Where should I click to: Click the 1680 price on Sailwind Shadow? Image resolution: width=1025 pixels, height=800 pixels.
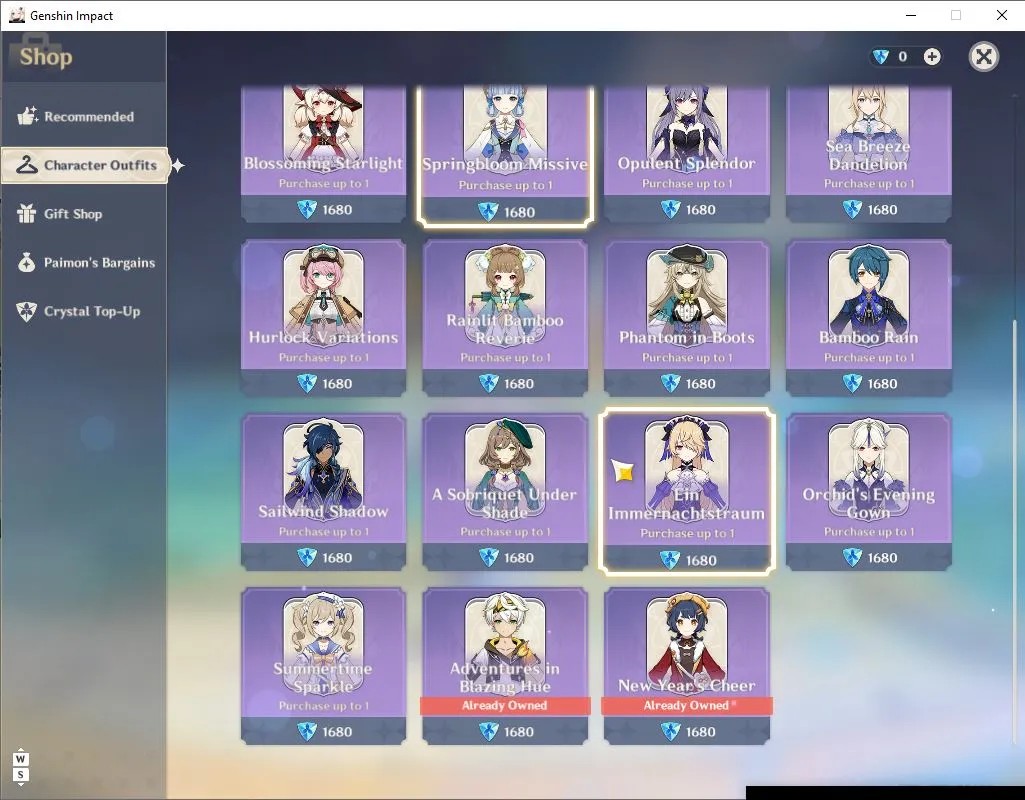coord(337,558)
